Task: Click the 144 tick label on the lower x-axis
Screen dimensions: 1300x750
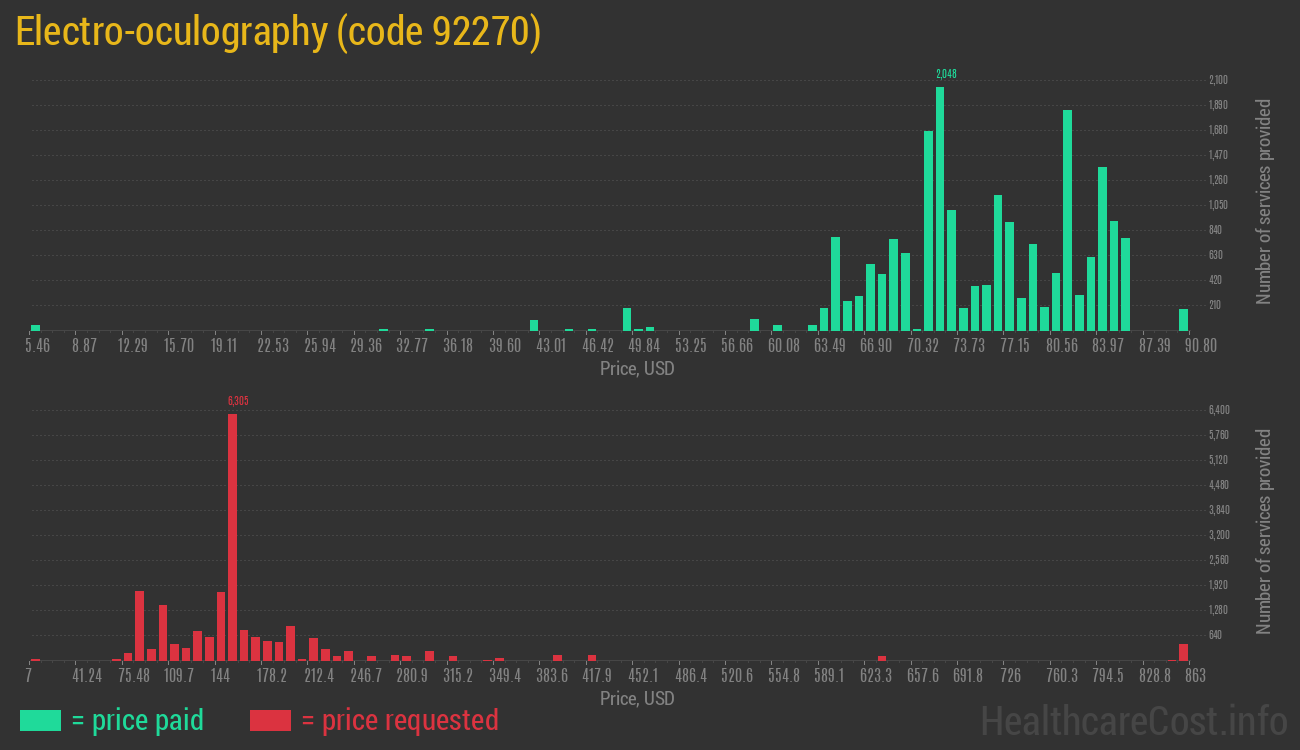Action: [221, 676]
